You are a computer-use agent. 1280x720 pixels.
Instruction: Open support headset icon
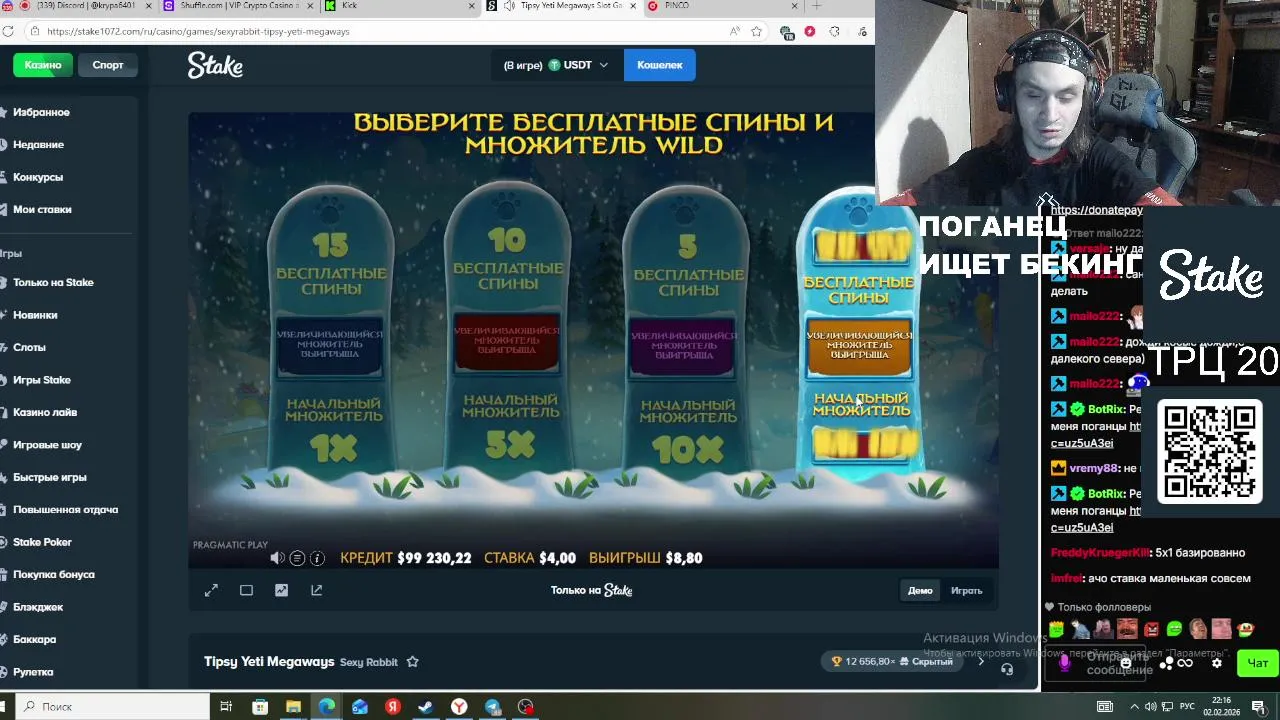pyautogui.click(x=1007, y=669)
